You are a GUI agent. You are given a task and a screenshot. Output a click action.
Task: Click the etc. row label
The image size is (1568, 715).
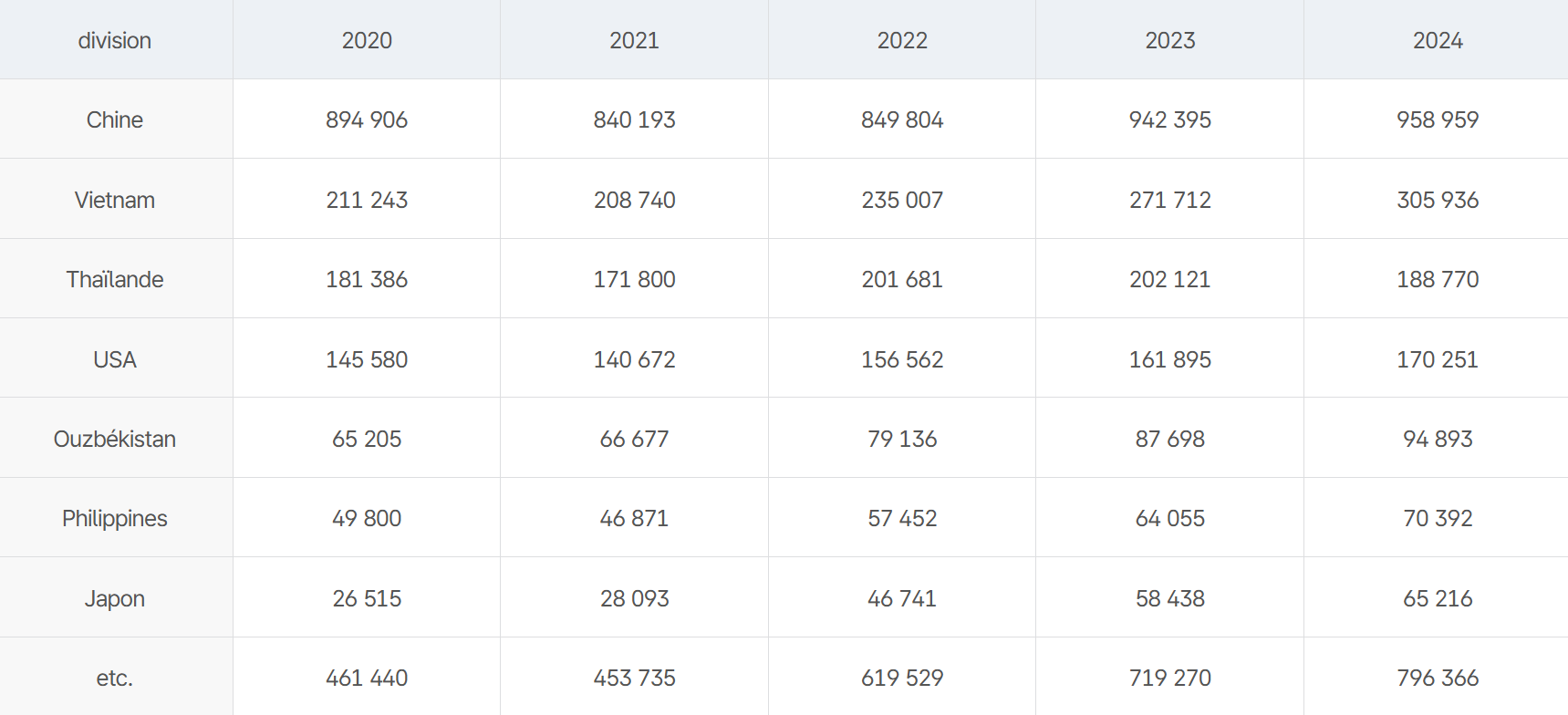[115, 678]
